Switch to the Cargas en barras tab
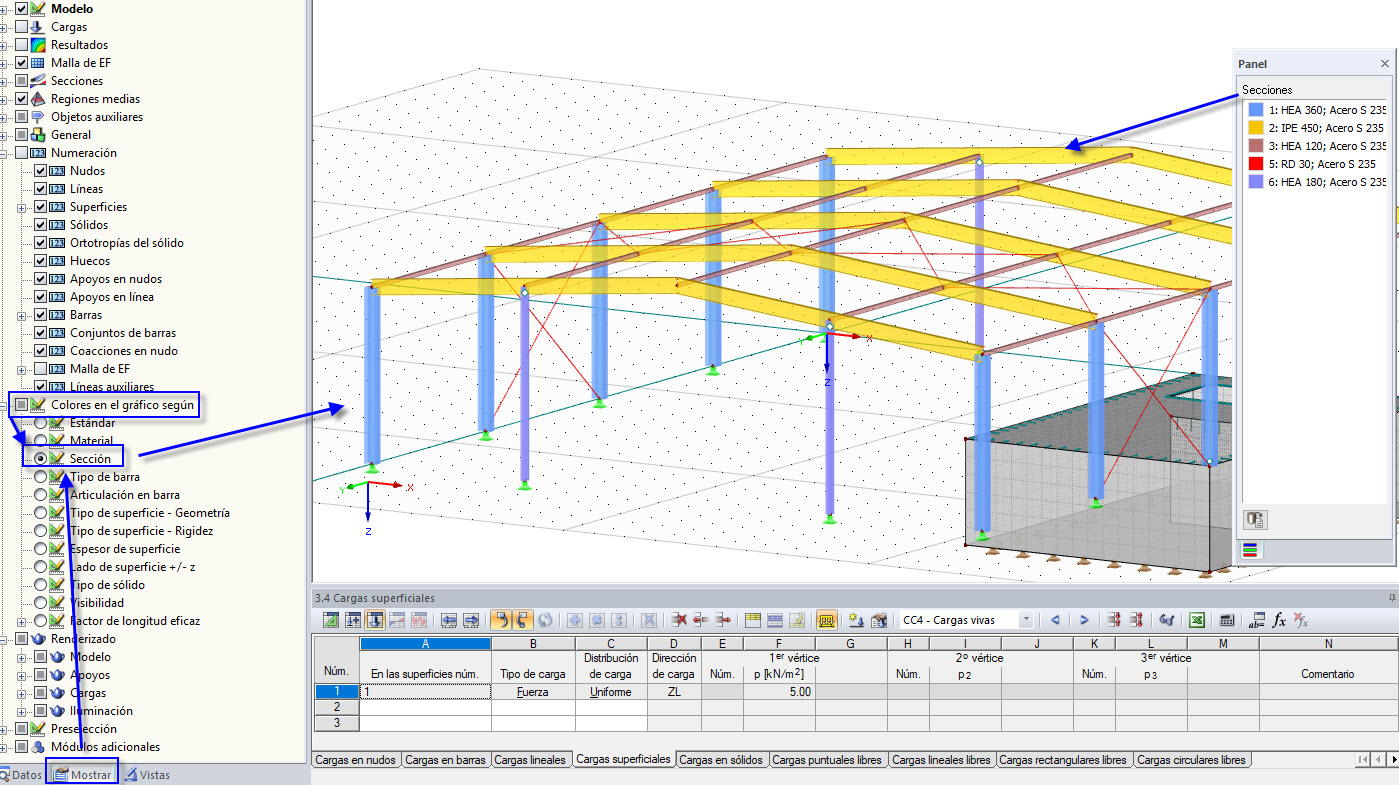Image resolution: width=1399 pixels, height=785 pixels. pos(446,760)
